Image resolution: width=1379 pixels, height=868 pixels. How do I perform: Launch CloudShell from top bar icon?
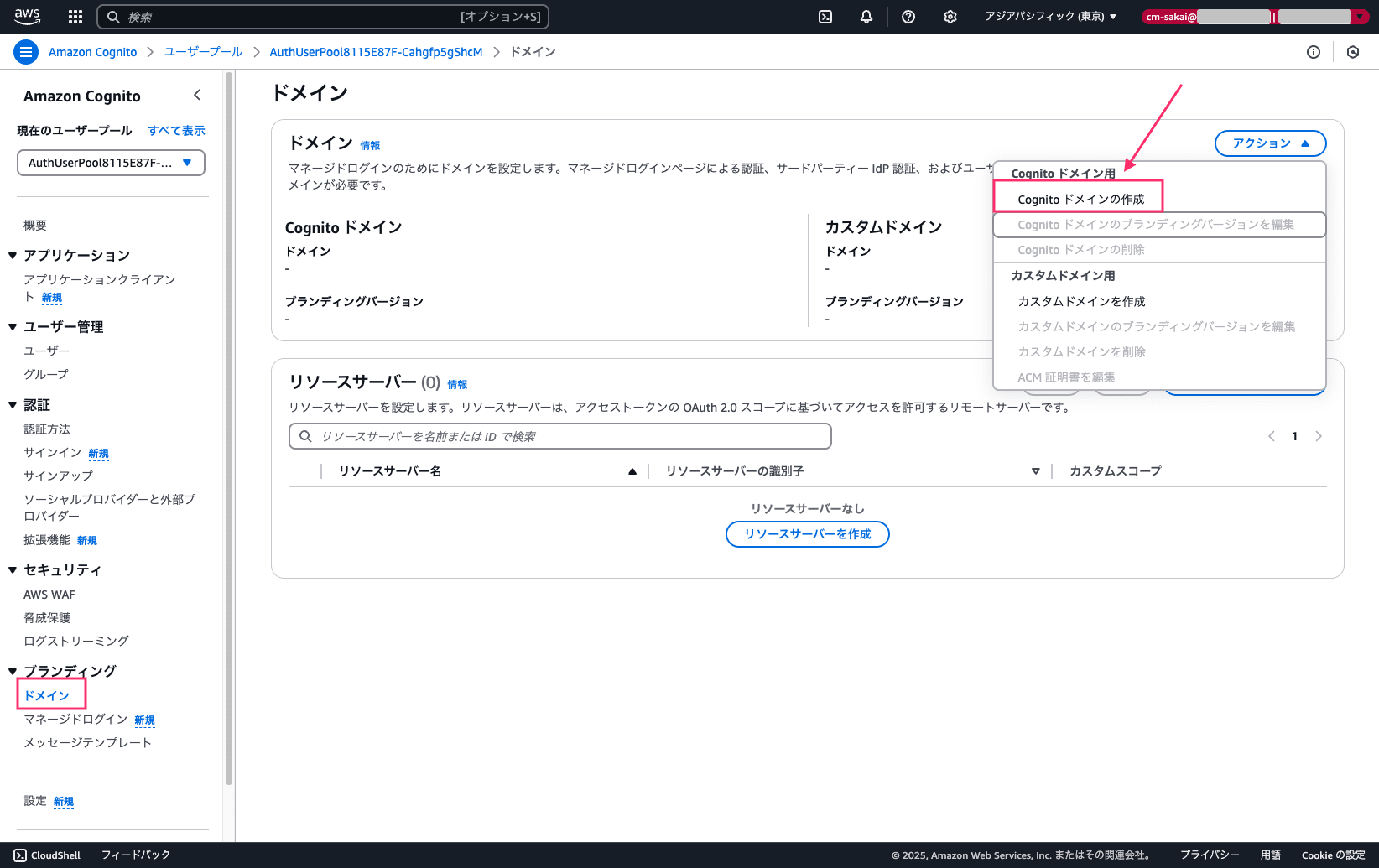coord(825,17)
